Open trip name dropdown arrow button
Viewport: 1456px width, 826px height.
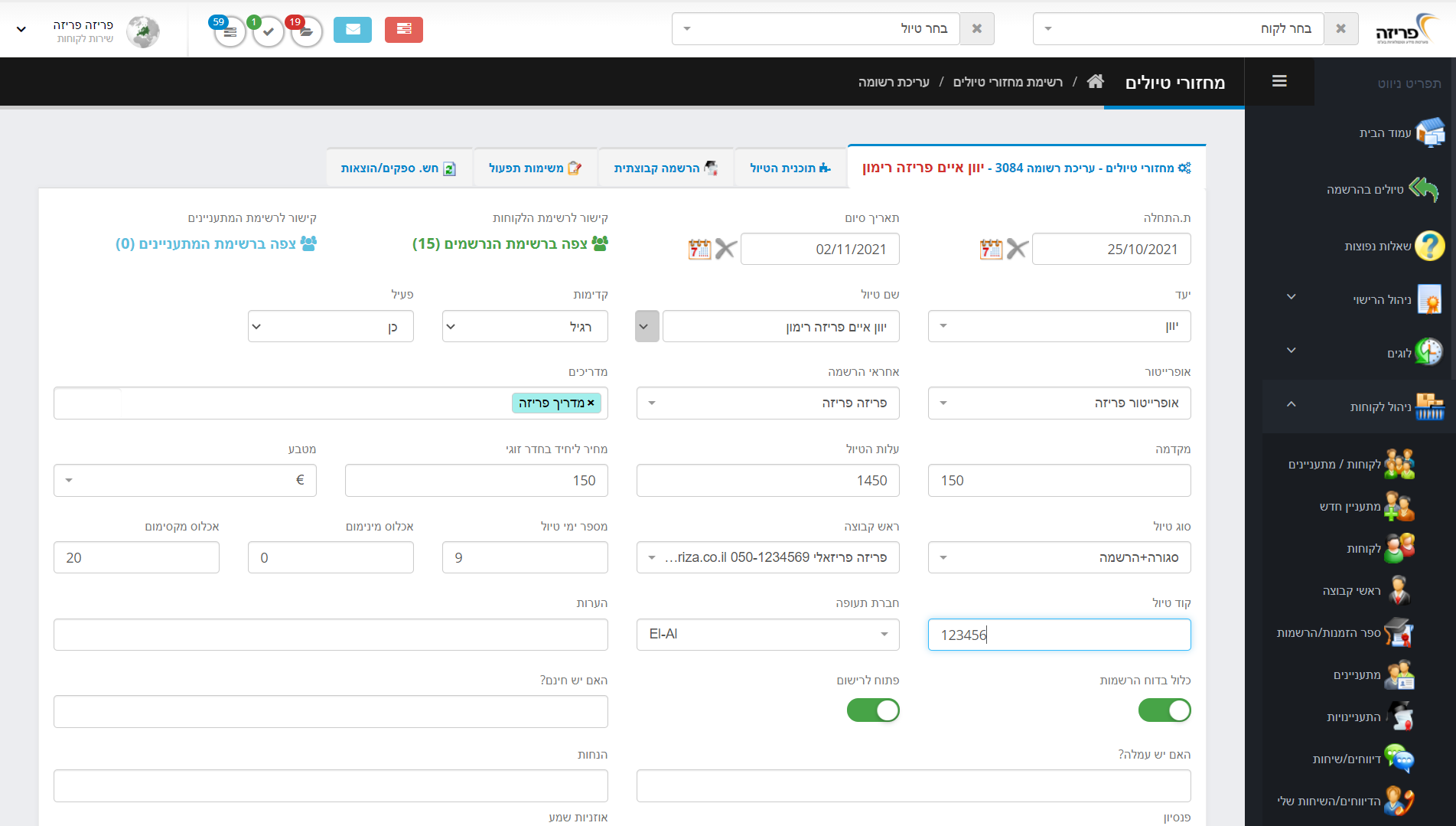click(x=647, y=326)
